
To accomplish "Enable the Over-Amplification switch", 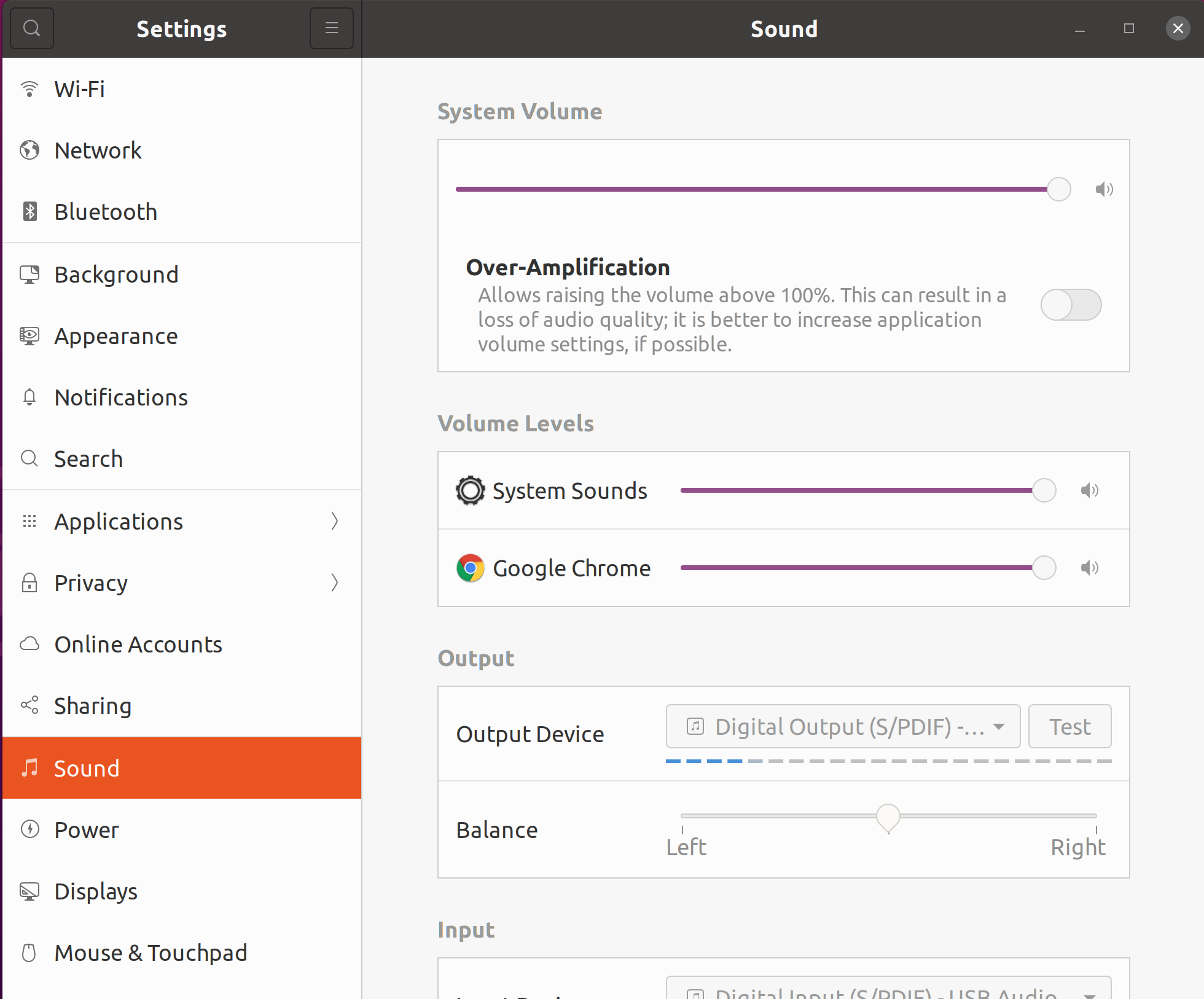I will tap(1071, 305).
